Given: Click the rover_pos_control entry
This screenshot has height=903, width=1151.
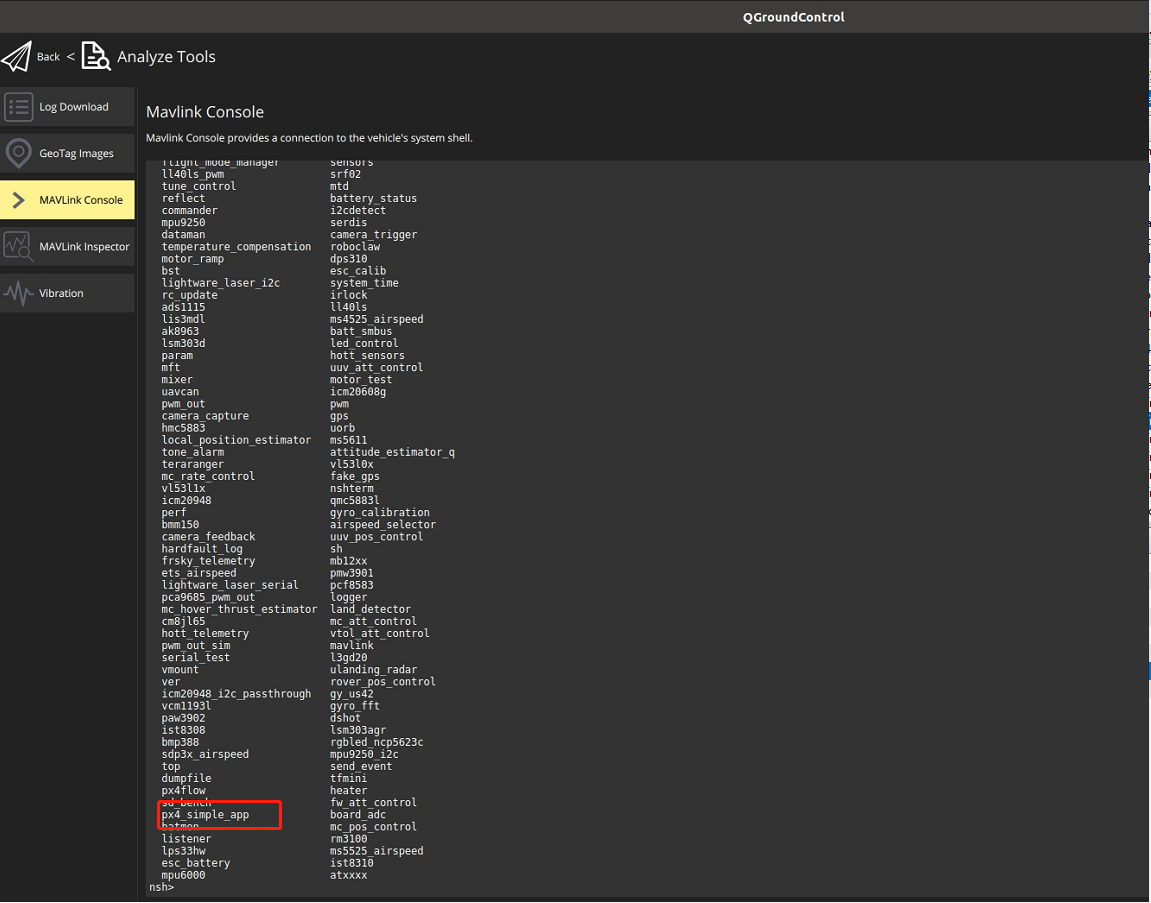Looking at the screenshot, I should [383, 682].
